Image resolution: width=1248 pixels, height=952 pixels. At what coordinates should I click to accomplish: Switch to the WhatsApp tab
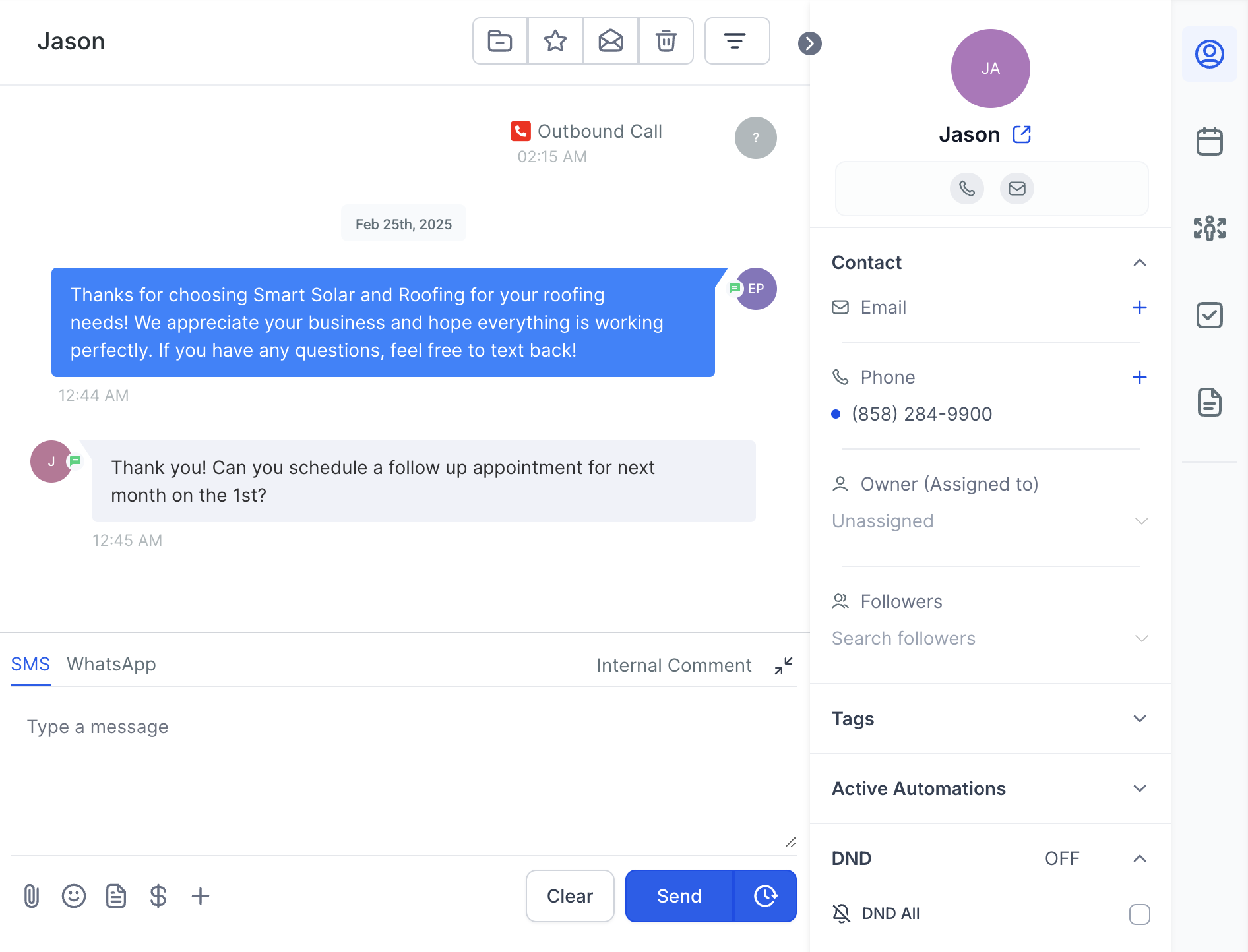pos(111,664)
